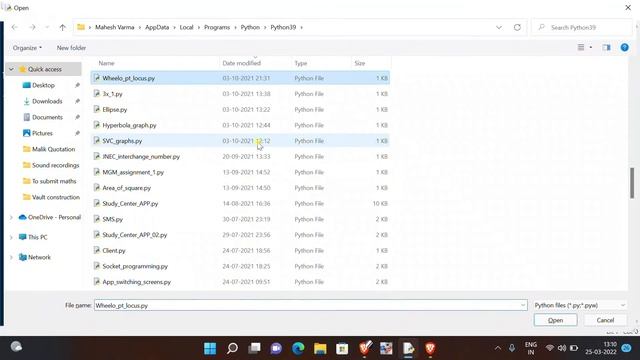Image resolution: width=640 pixels, height=360 pixels.
Task: Click New folder button
Action: [71, 48]
